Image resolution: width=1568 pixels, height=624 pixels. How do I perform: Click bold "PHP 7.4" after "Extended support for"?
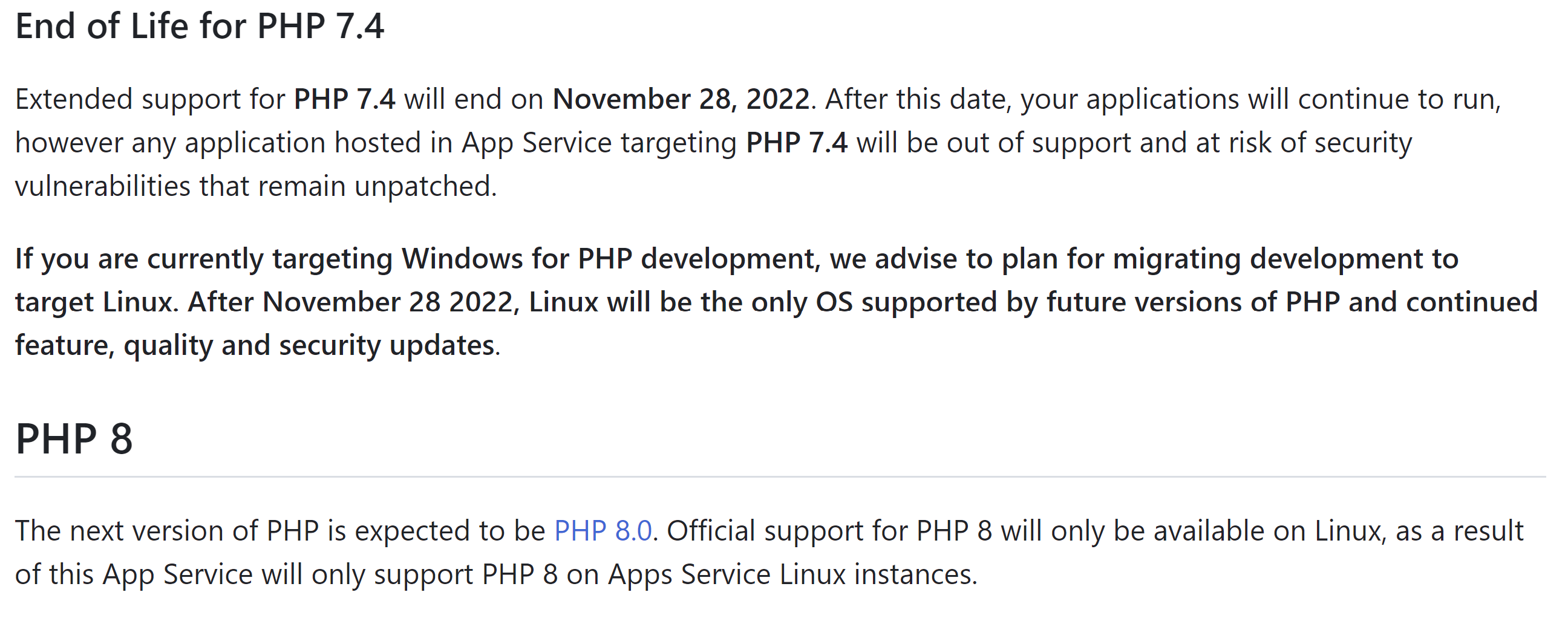coord(345,99)
